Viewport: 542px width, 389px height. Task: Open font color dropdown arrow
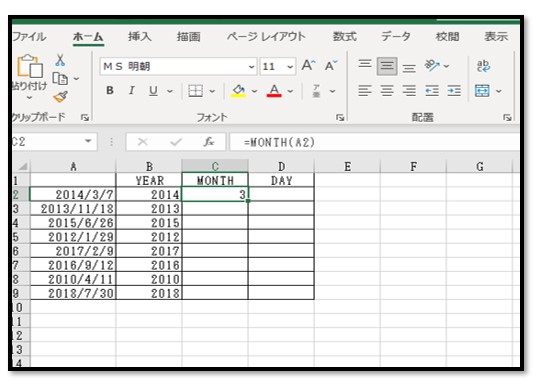click(x=290, y=91)
